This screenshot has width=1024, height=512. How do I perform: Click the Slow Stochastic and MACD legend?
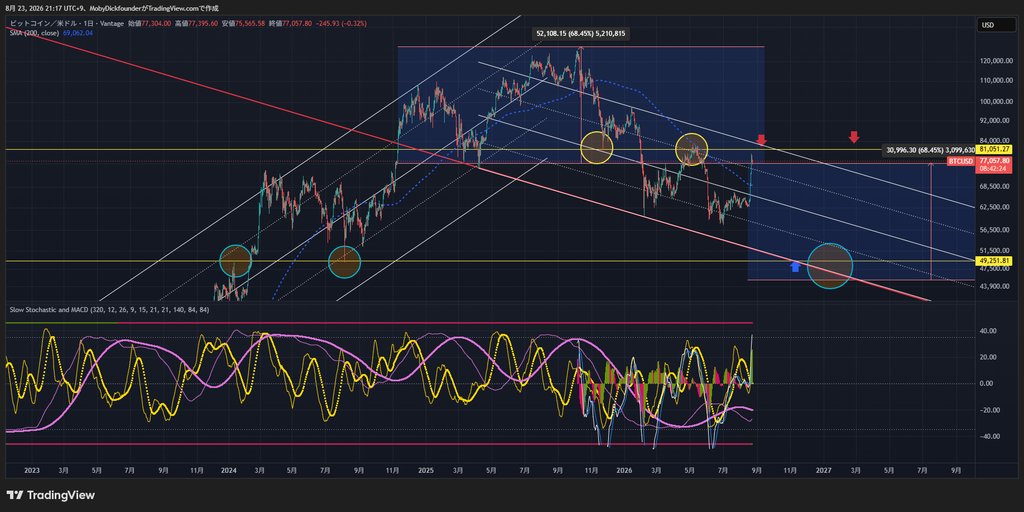[109, 310]
